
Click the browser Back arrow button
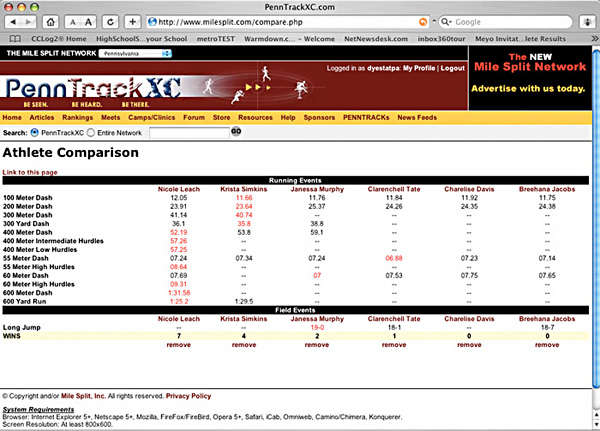11,21
